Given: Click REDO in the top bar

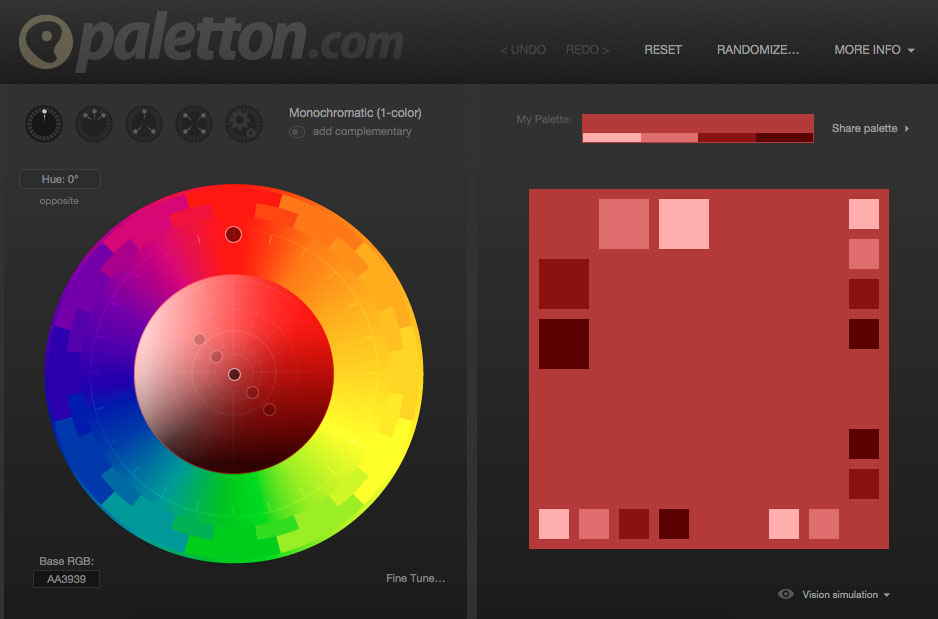Looking at the screenshot, I should 587,50.
